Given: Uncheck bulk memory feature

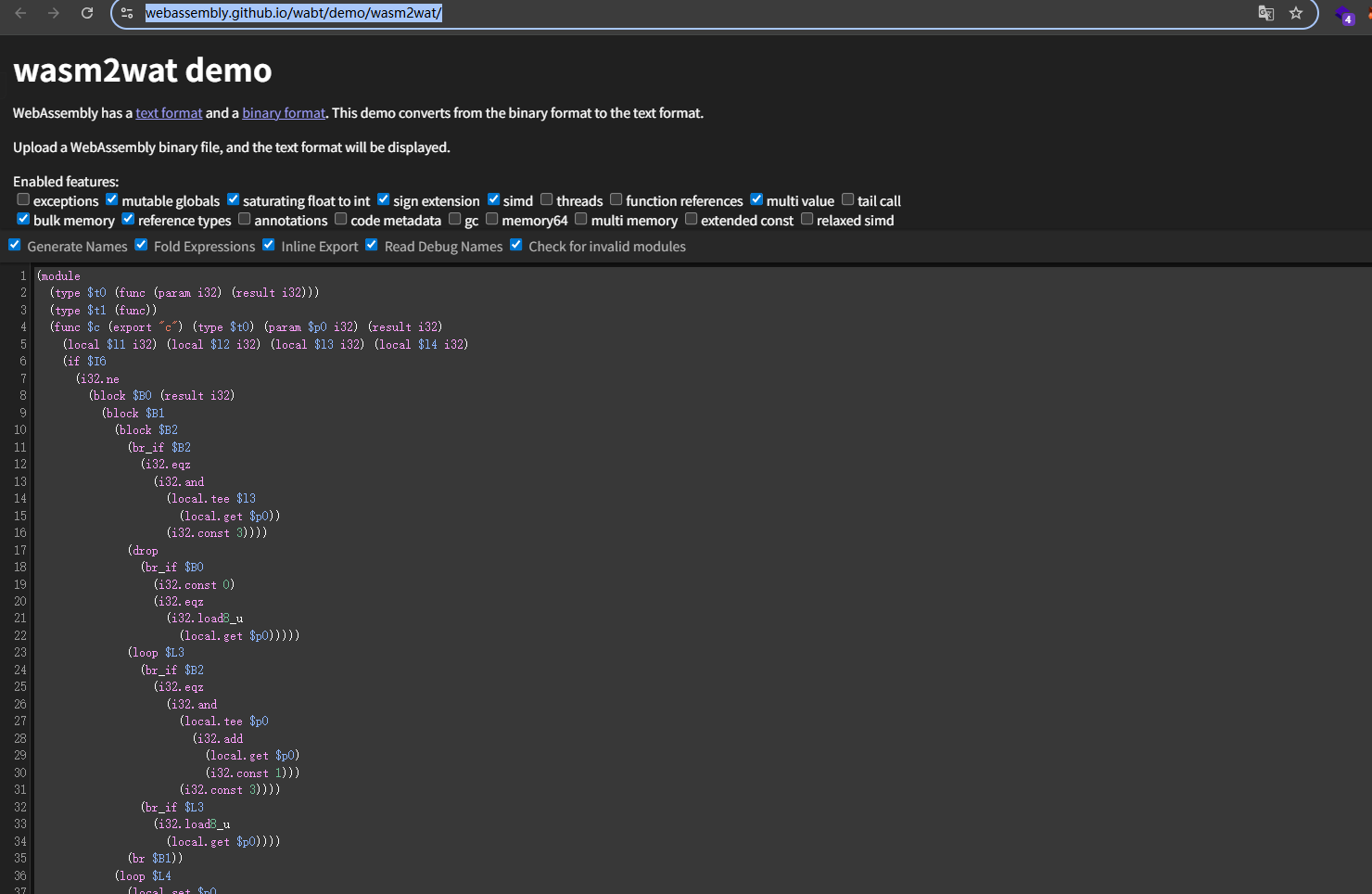Looking at the screenshot, I should point(23,219).
